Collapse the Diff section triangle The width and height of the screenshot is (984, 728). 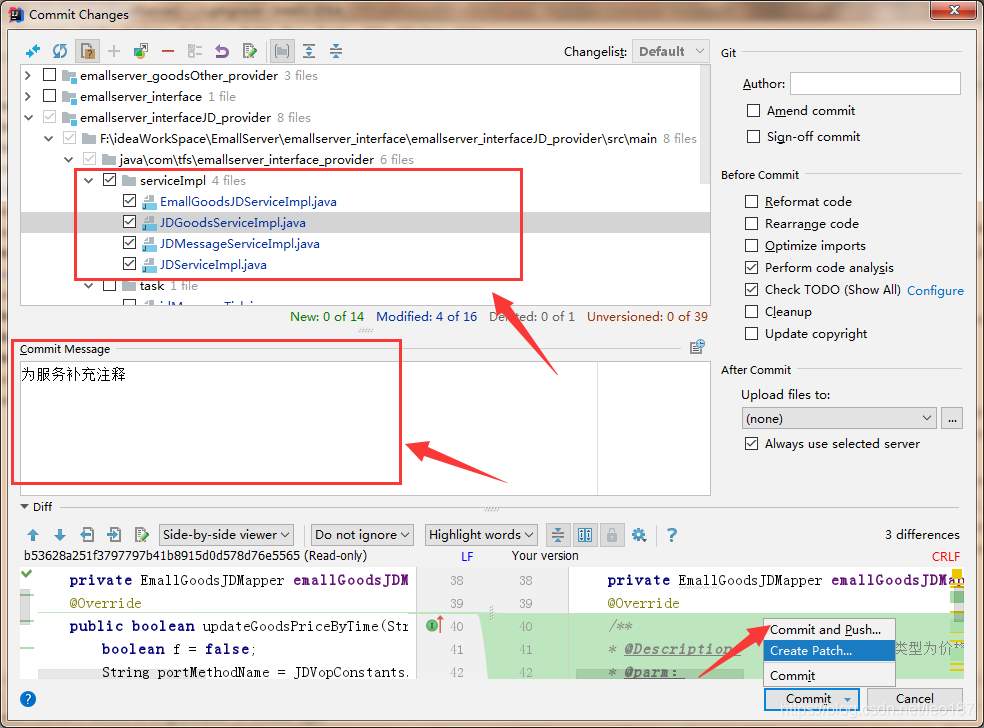(25, 506)
